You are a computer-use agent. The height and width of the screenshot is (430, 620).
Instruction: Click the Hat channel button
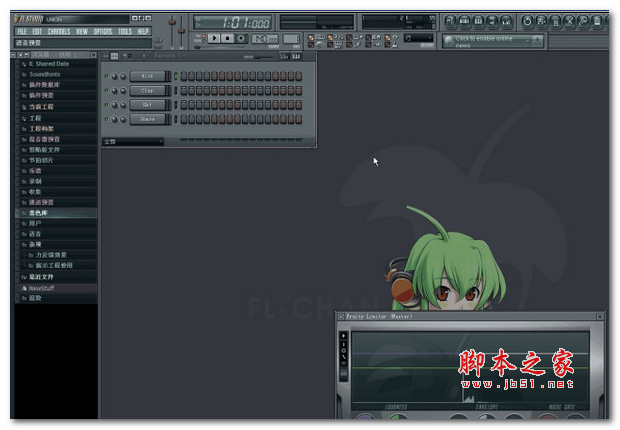click(x=147, y=105)
